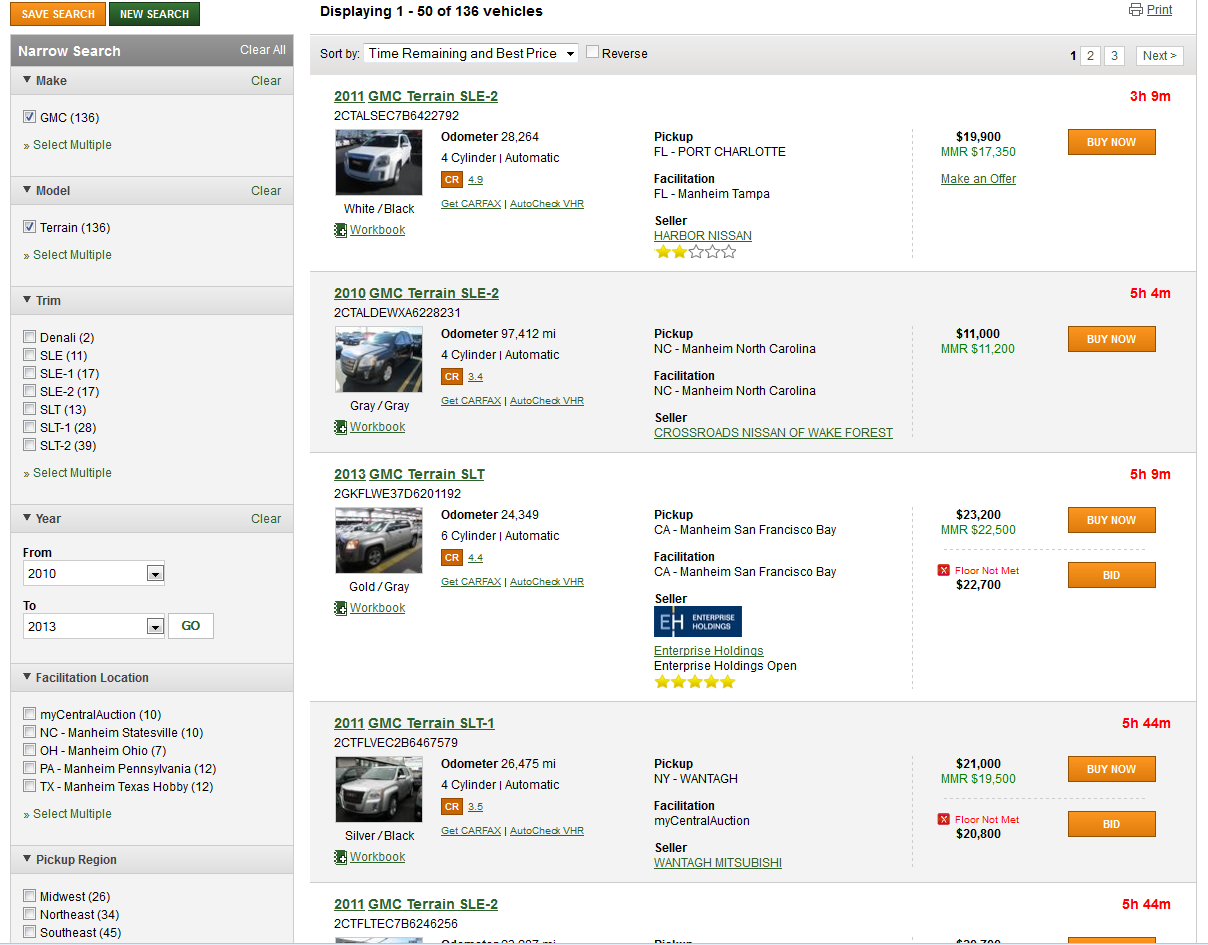Open Workbook icon for Silver/Black Terrain SLT-1
Viewport: 1208px width, 945px height.
341,857
